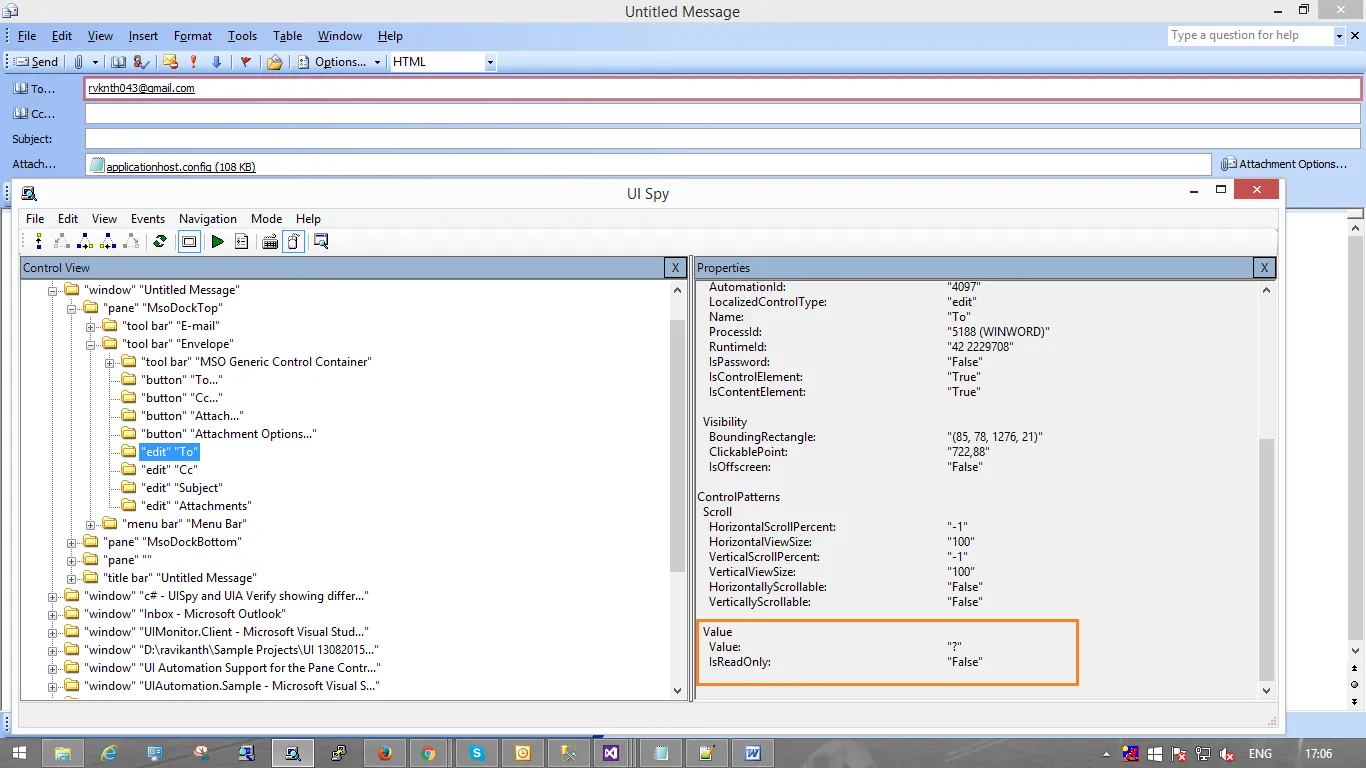Open Google Chrome from the taskbar
The width and height of the screenshot is (1366, 768).
pos(428,753)
